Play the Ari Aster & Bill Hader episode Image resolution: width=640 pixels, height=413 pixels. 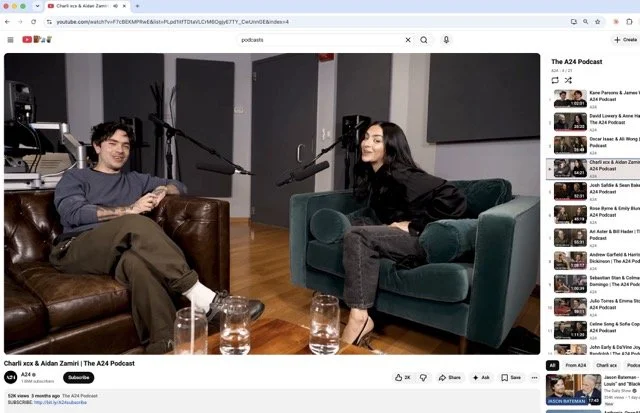[x=593, y=238]
